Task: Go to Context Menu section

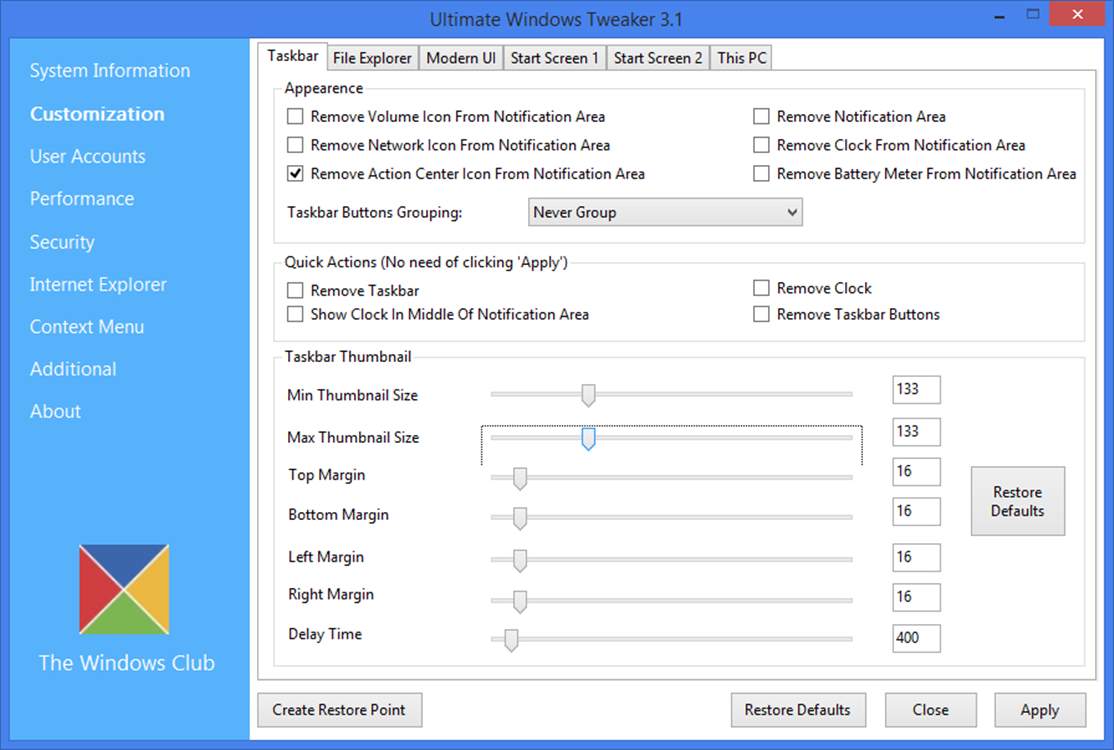Action: 87,327
